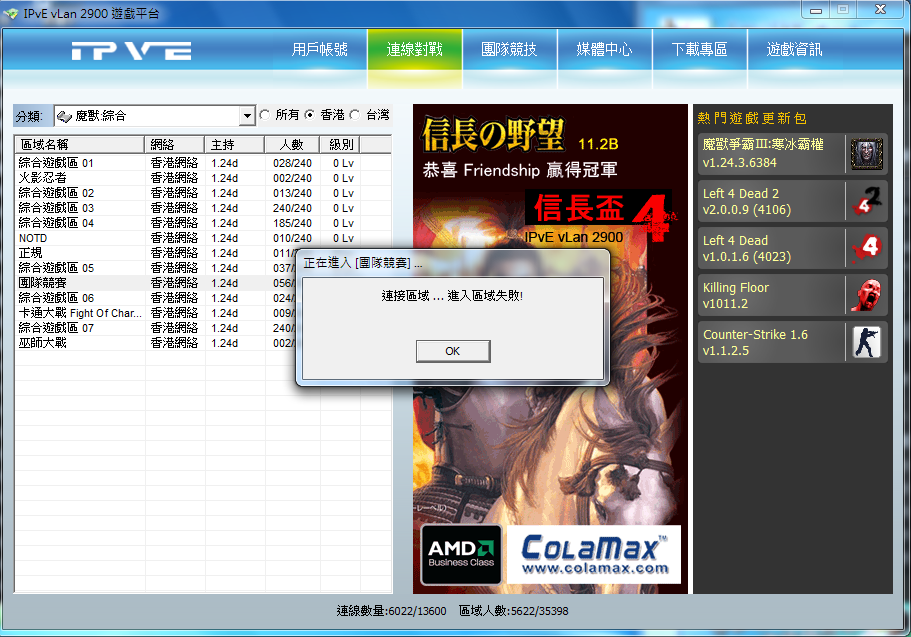The height and width of the screenshot is (637, 911).
Task: Sort by the 人數 column header
Action: click(x=292, y=144)
